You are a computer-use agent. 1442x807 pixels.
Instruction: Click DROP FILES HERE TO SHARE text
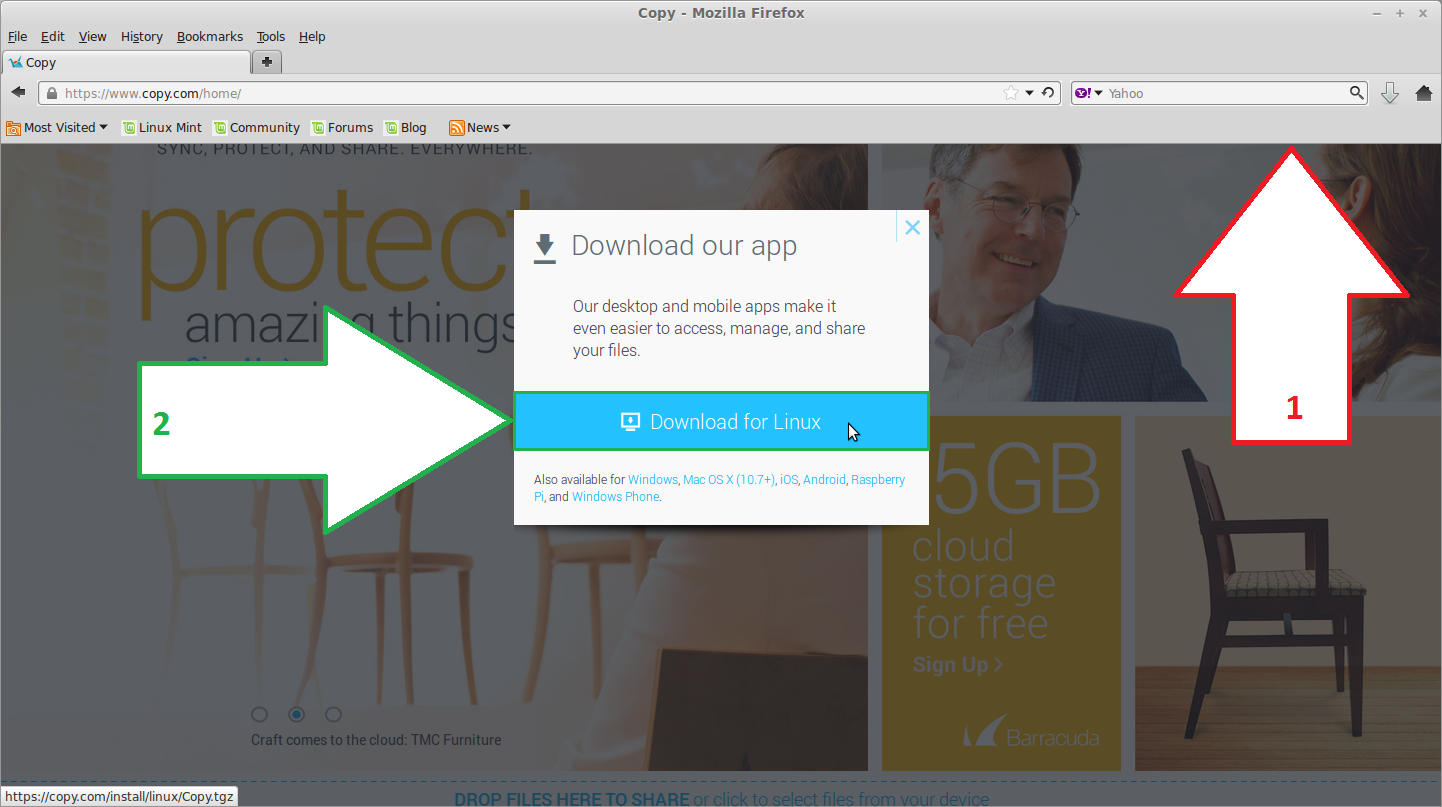571,799
